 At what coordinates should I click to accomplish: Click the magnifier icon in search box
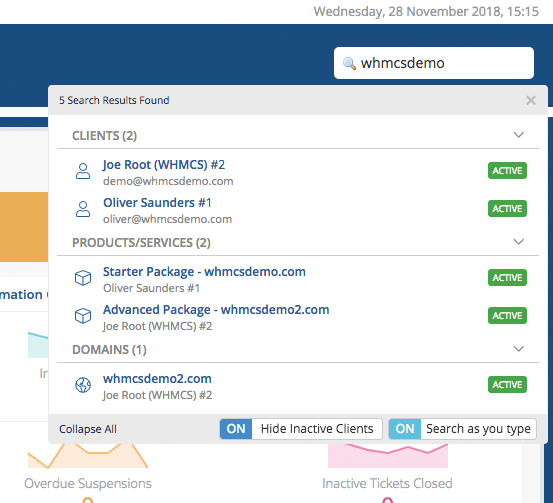point(349,63)
